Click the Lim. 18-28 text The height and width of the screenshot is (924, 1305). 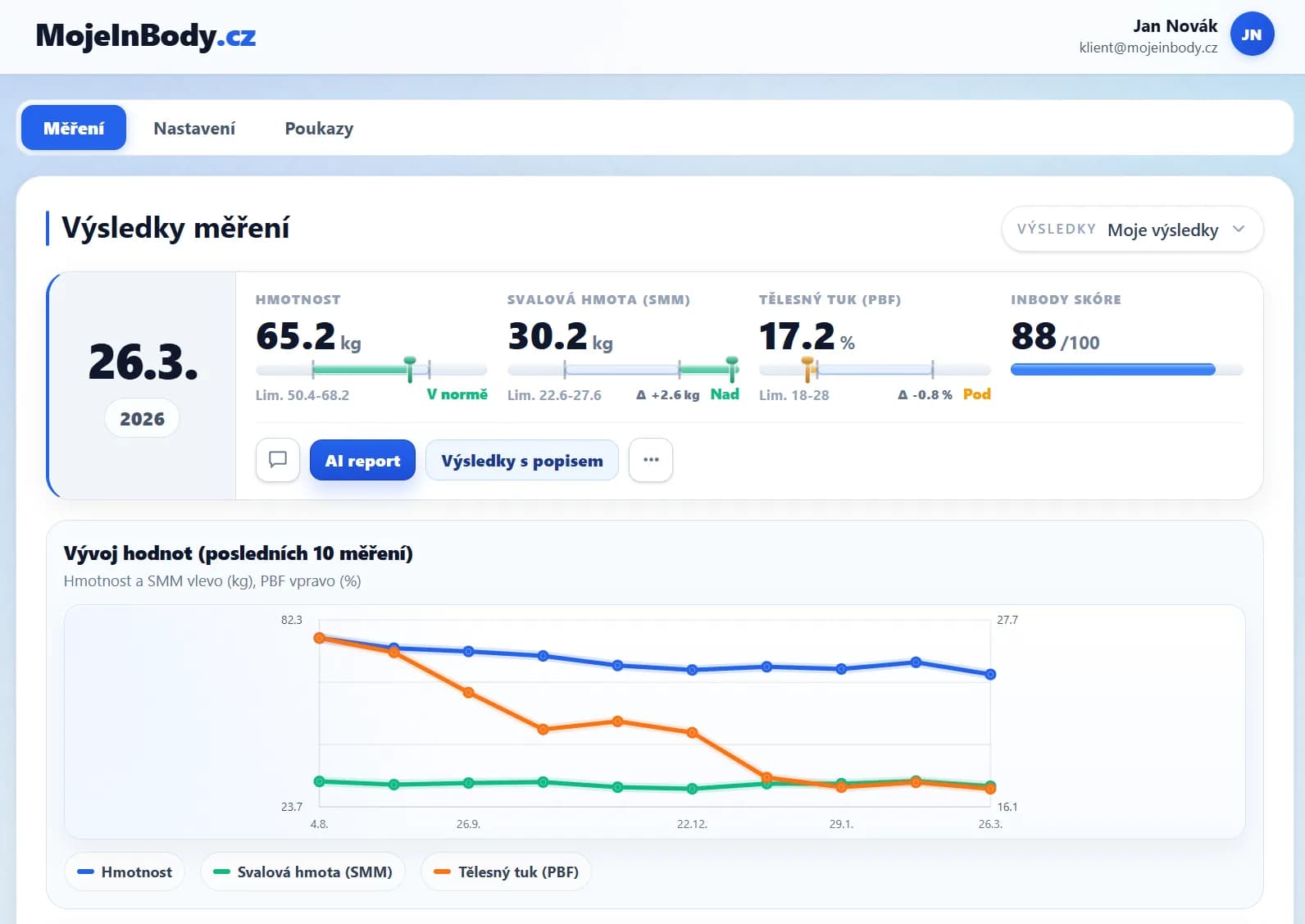coord(793,395)
